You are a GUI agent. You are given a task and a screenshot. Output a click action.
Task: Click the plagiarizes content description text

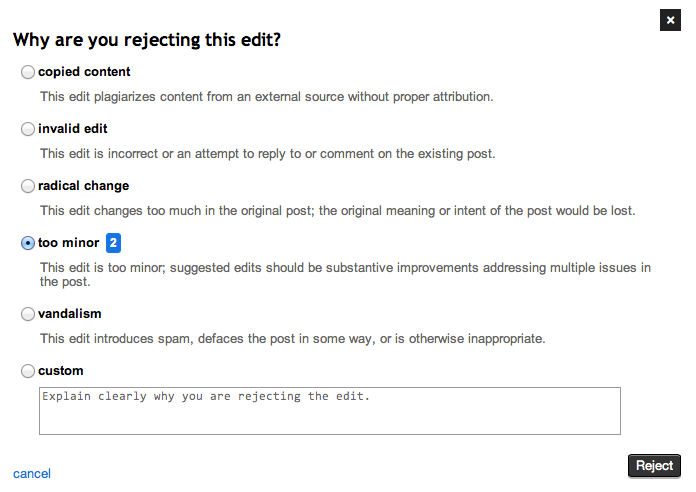266,97
